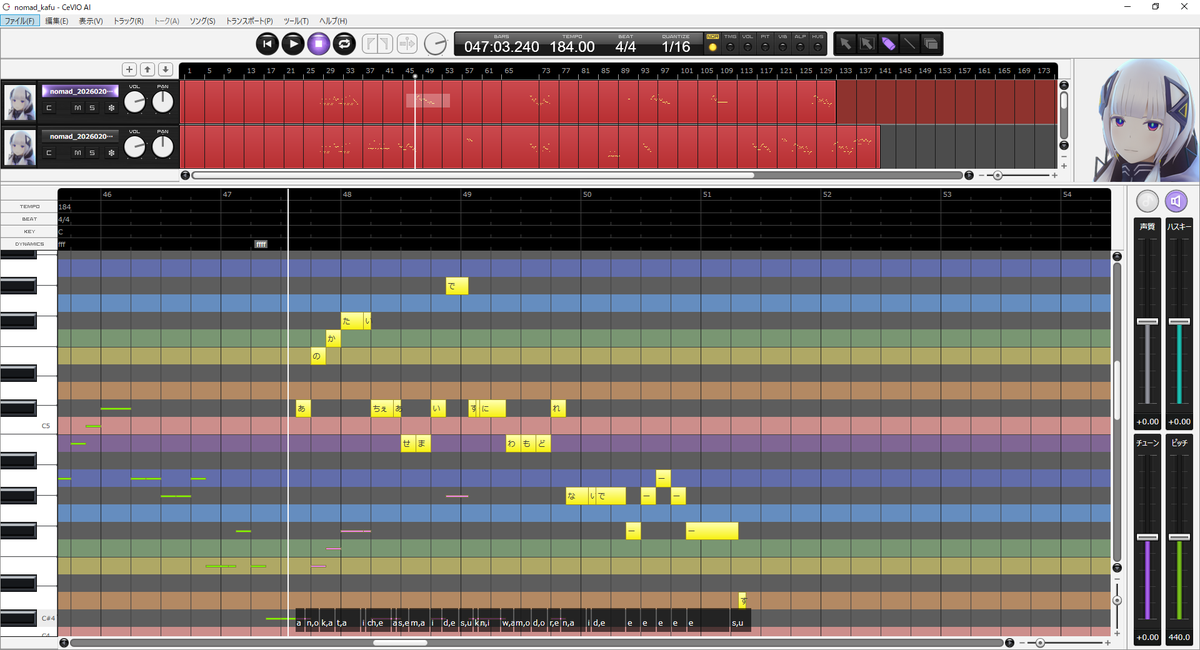Toggle loop playback button
This screenshot has width=1200, height=650.
pos(344,43)
